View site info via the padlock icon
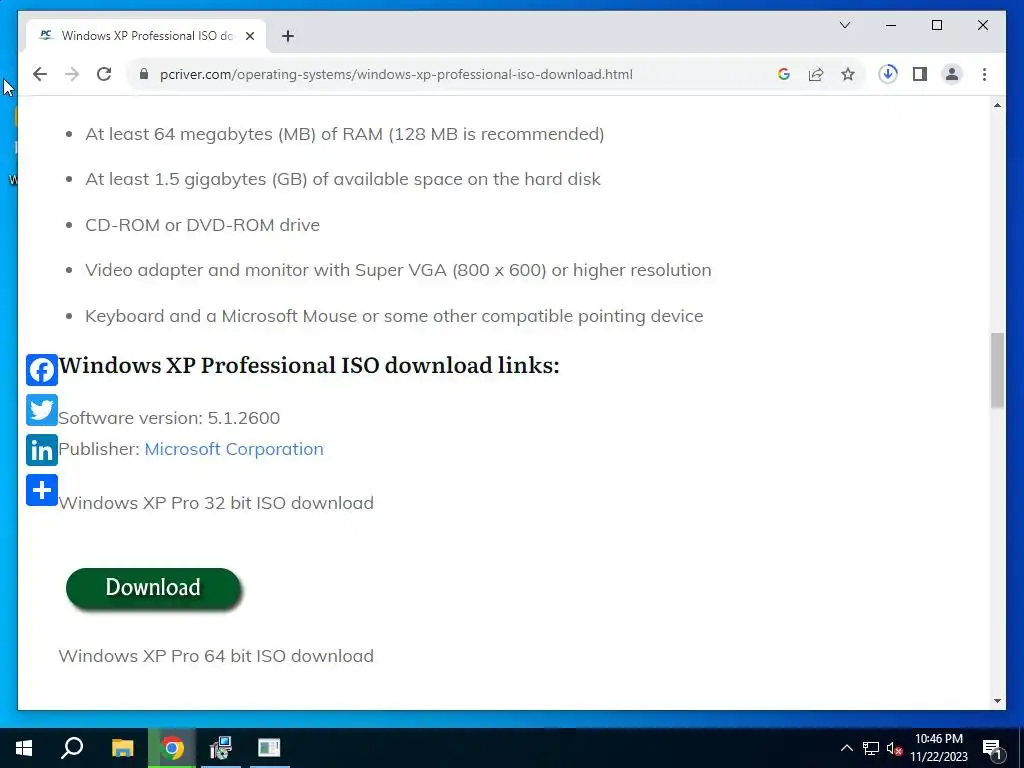This screenshot has height=768, width=1024. point(144,74)
